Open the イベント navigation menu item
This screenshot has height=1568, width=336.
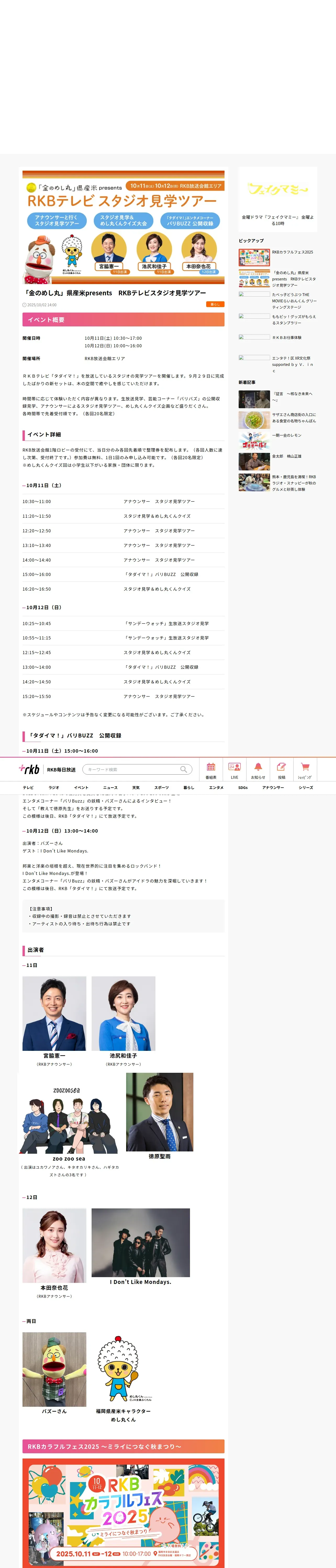click(81, 788)
